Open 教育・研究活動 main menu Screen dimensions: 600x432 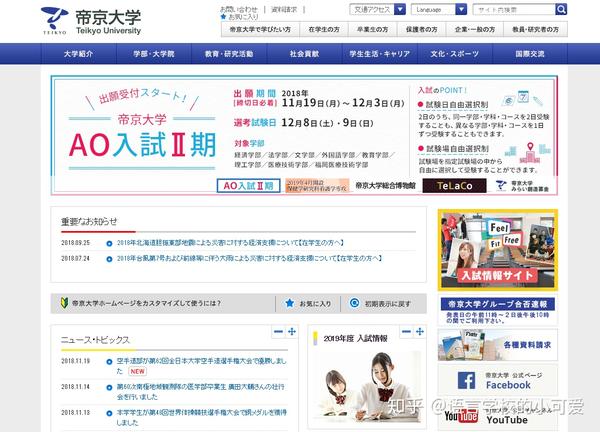(229, 54)
